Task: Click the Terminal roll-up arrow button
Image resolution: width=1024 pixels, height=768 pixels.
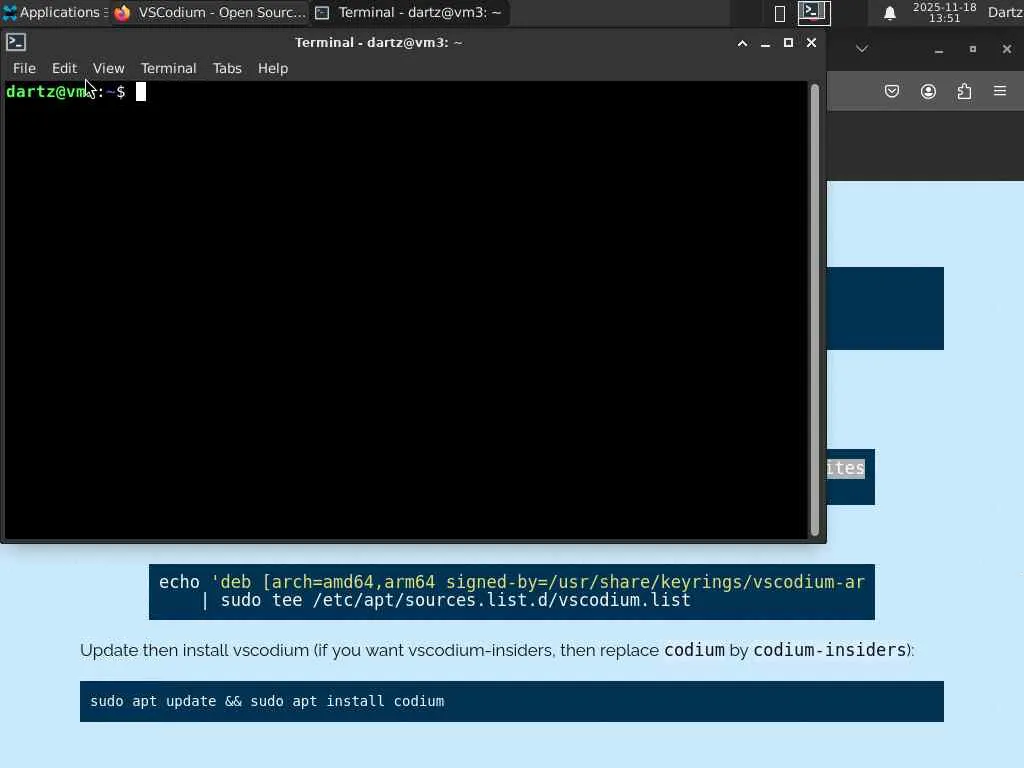Action: [x=743, y=43]
